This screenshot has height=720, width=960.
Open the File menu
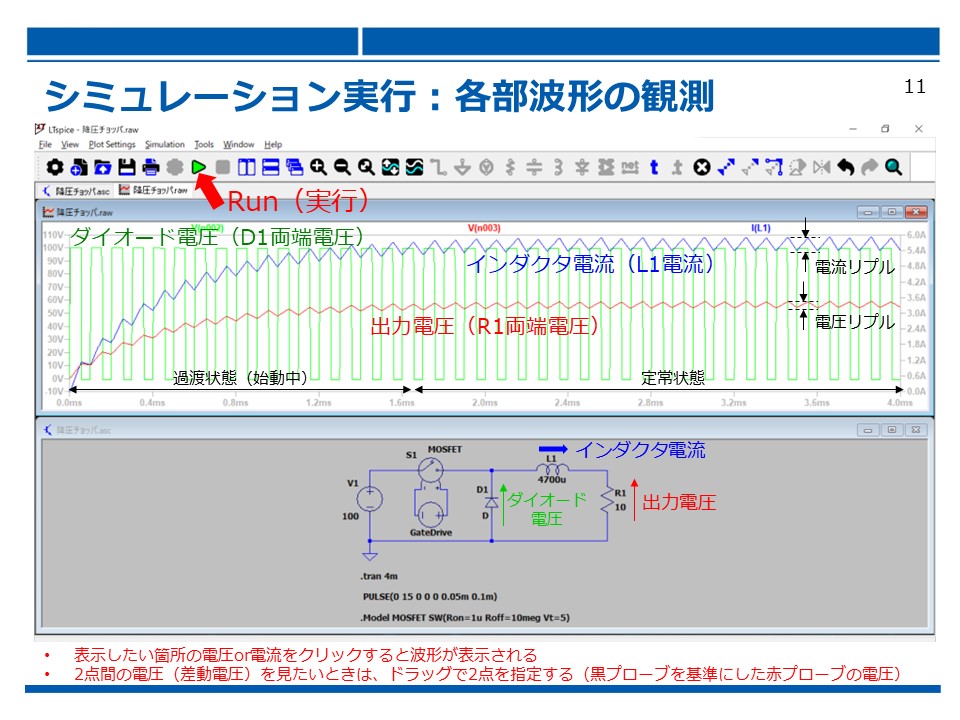click(x=45, y=145)
